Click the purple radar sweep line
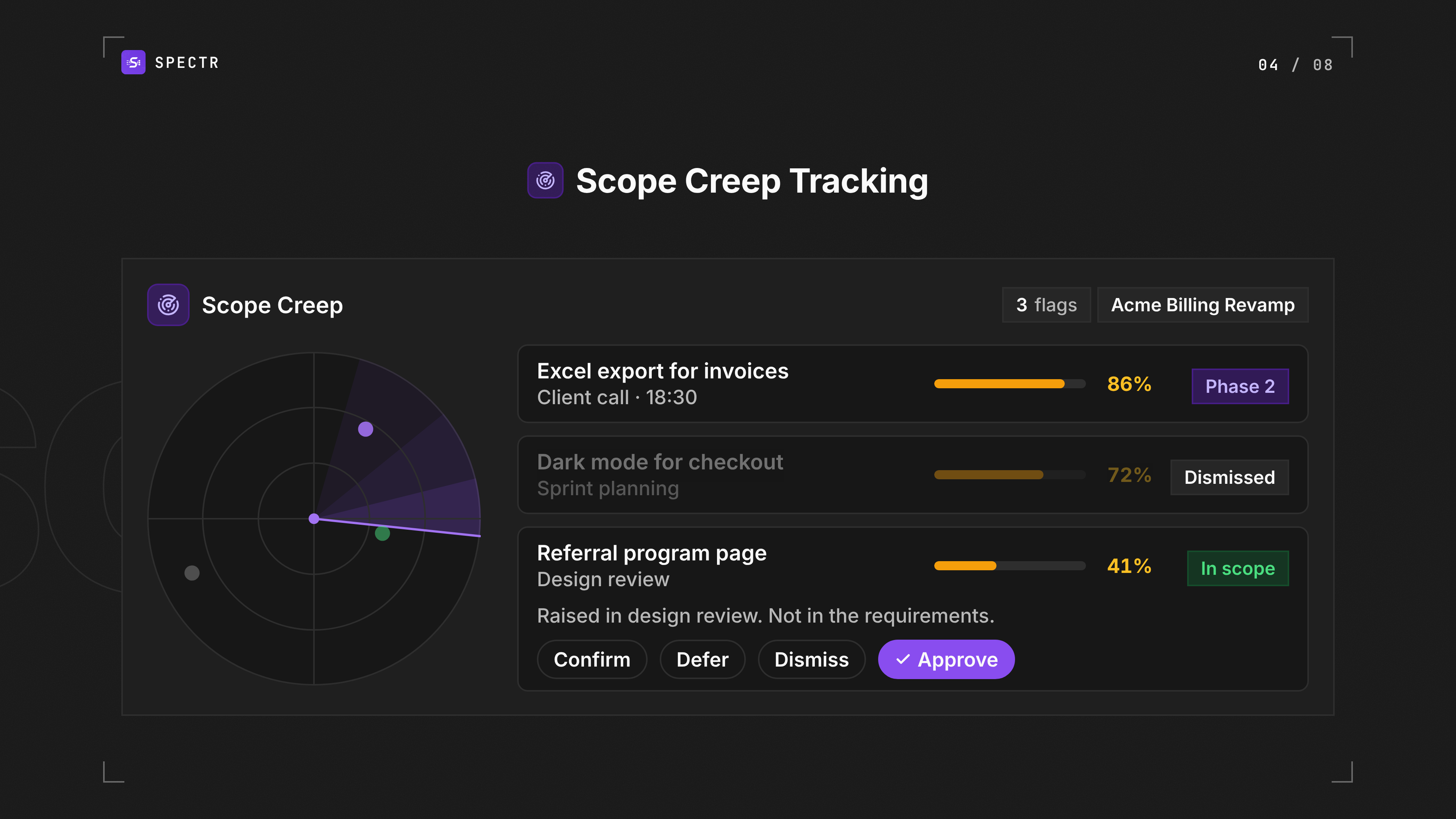Screen dimensions: 1456x819 coord(397,527)
